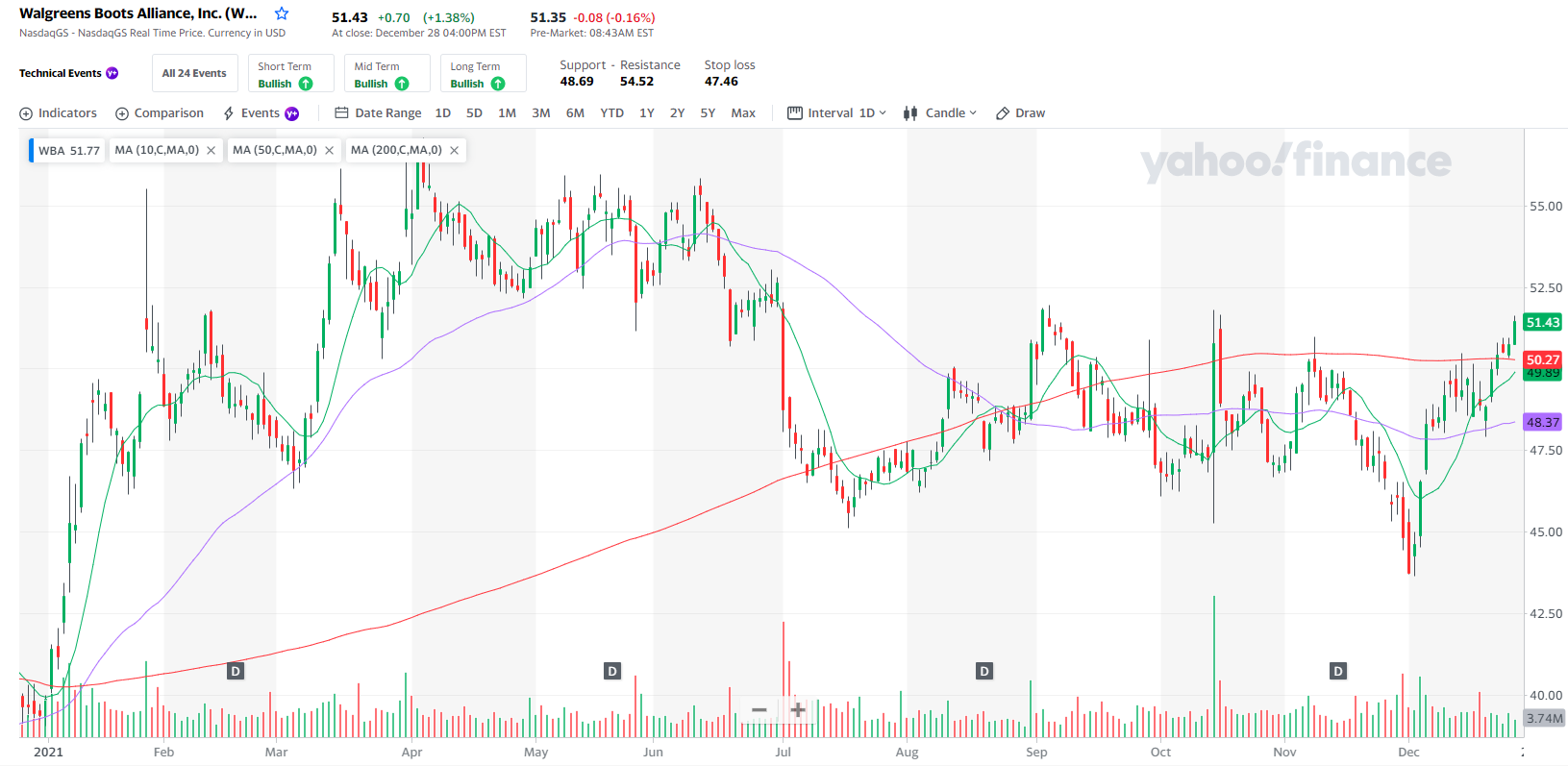Add WBA to watchlist with star icon
This screenshot has height=766, width=1568.
pyautogui.click(x=282, y=13)
